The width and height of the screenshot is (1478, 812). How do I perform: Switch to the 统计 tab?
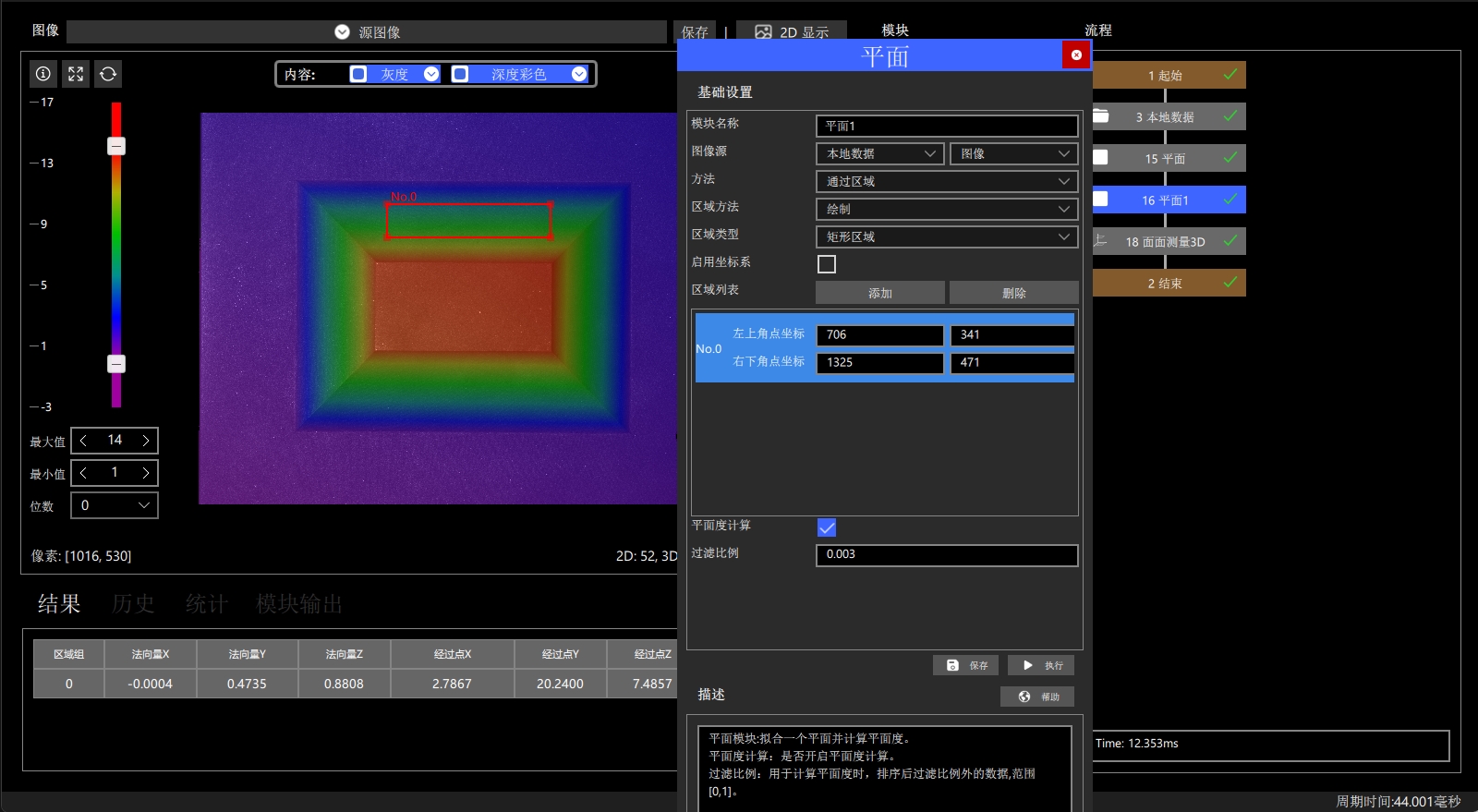207,604
